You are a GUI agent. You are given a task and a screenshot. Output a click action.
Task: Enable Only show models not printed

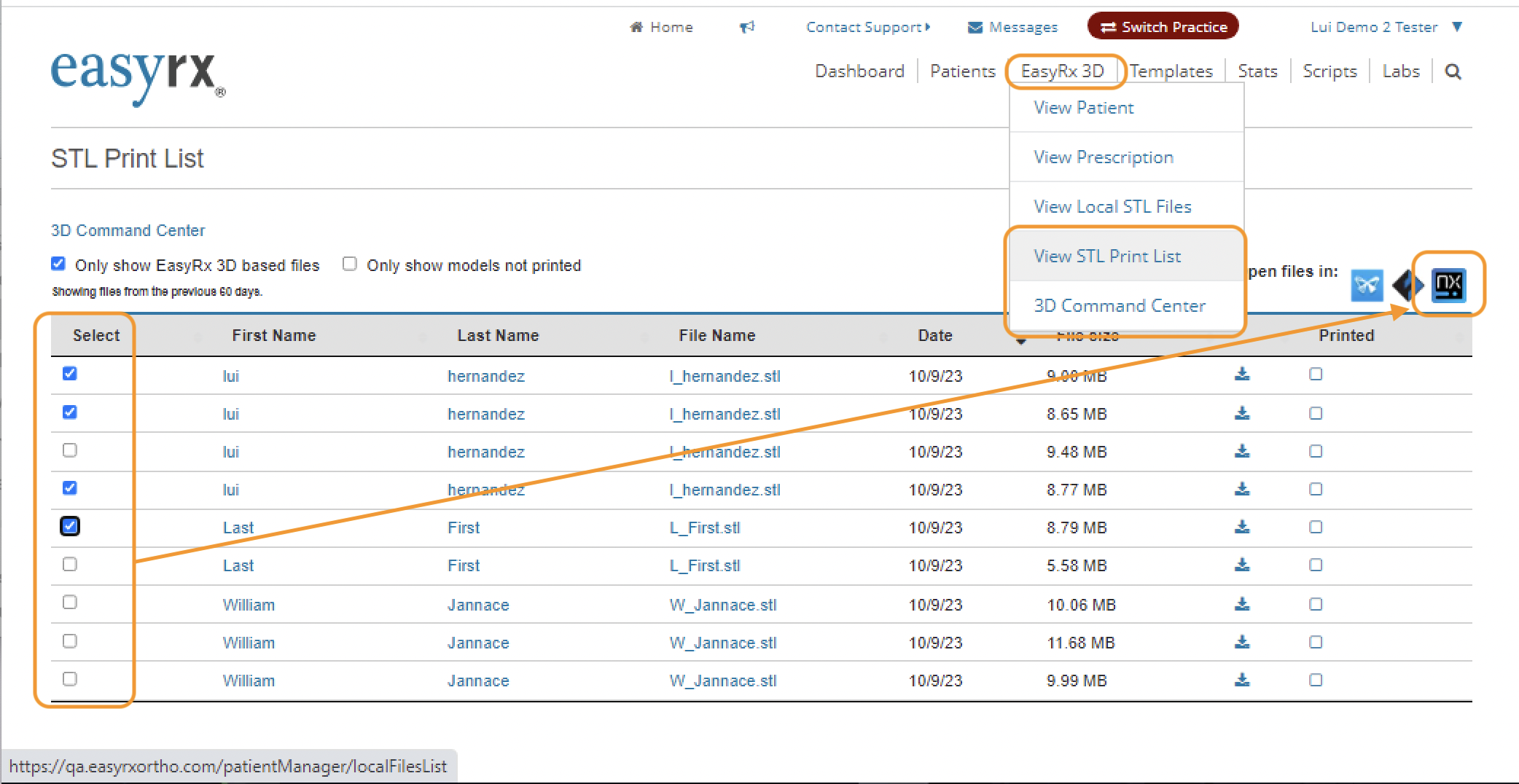(350, 264)
